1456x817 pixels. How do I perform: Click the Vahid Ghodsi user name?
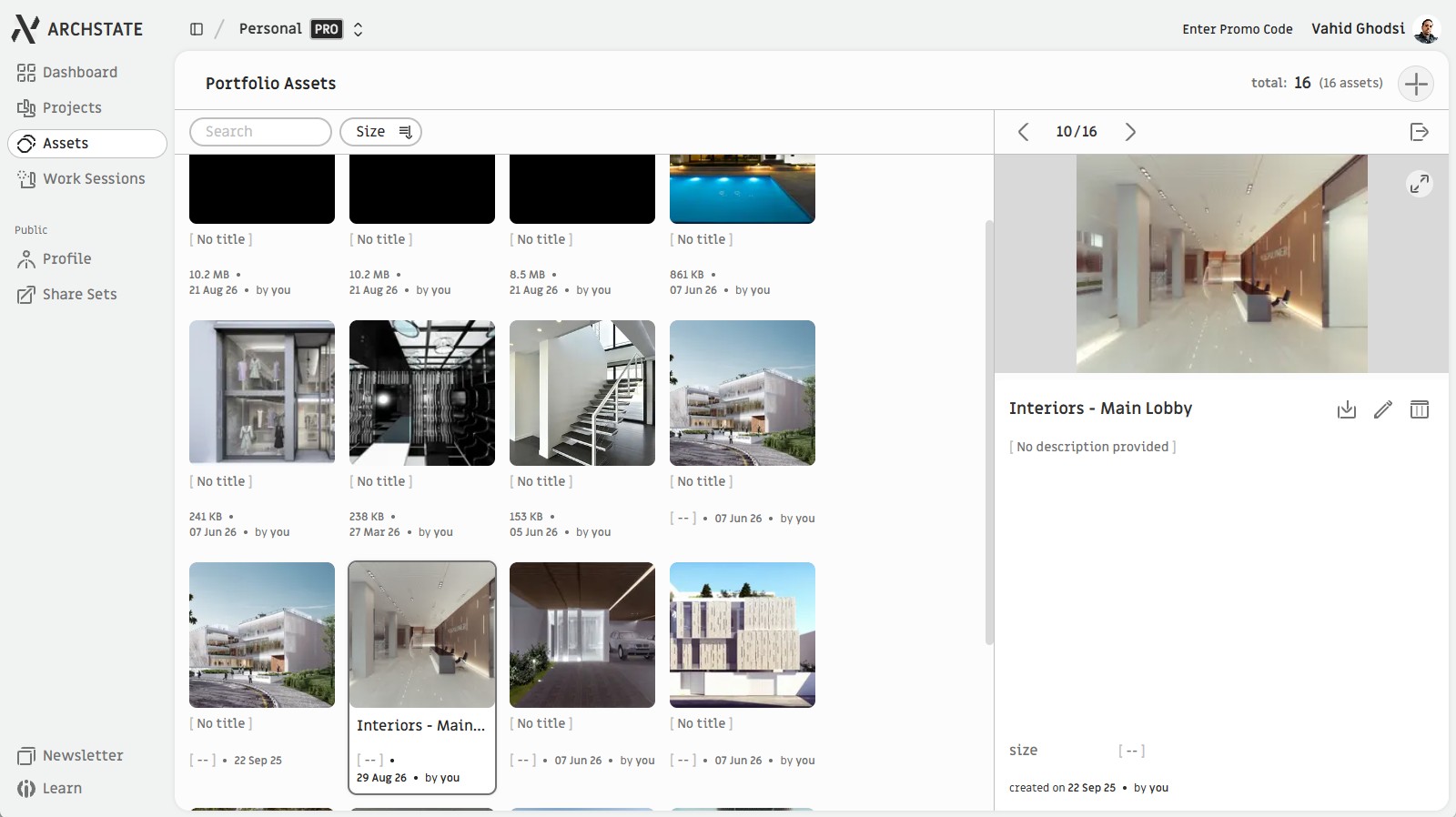click(x=1358, y=29)
